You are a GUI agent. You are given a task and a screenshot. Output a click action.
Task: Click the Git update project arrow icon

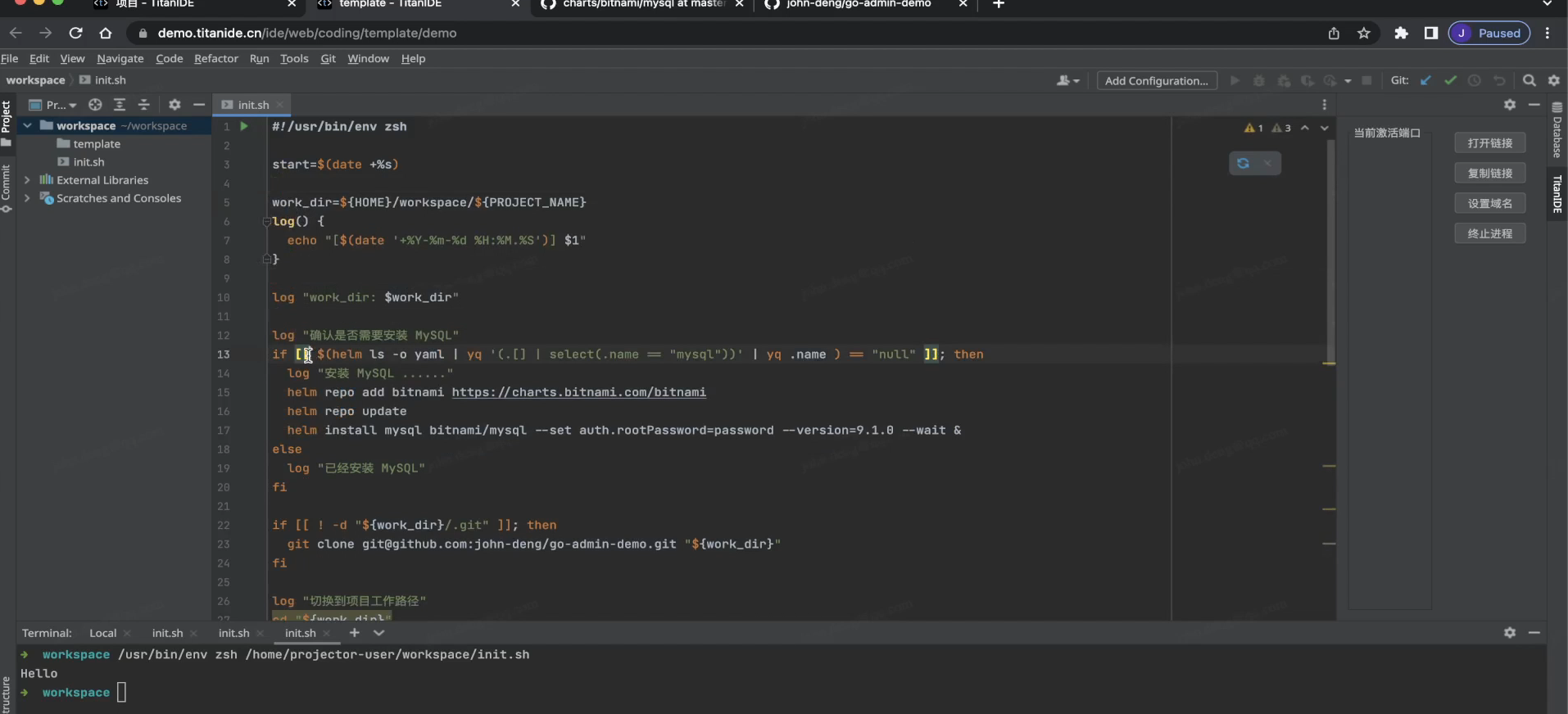coord(1425,80)
